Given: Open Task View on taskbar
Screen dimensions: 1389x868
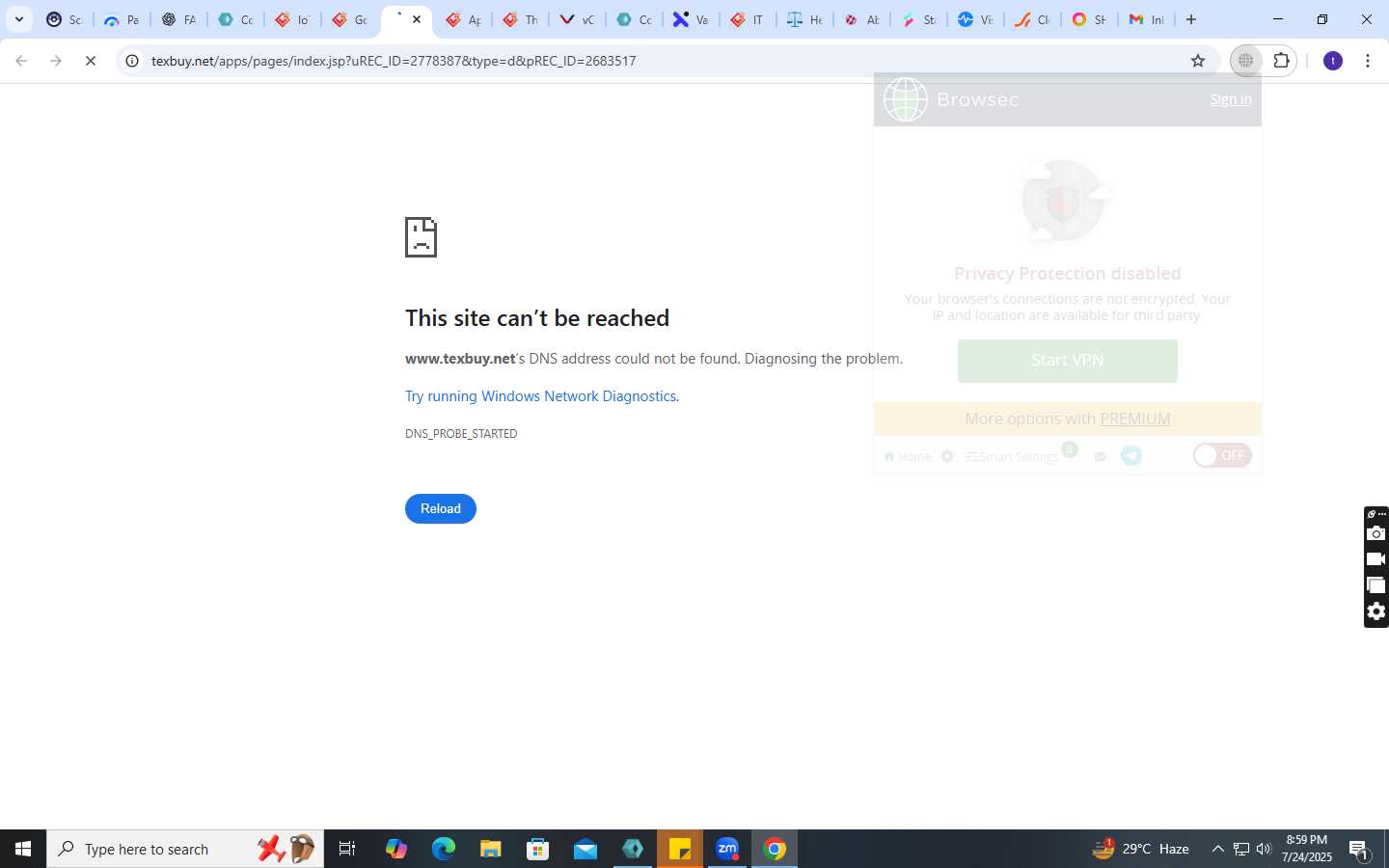Looking at the screenshot, I should point(347,849).
